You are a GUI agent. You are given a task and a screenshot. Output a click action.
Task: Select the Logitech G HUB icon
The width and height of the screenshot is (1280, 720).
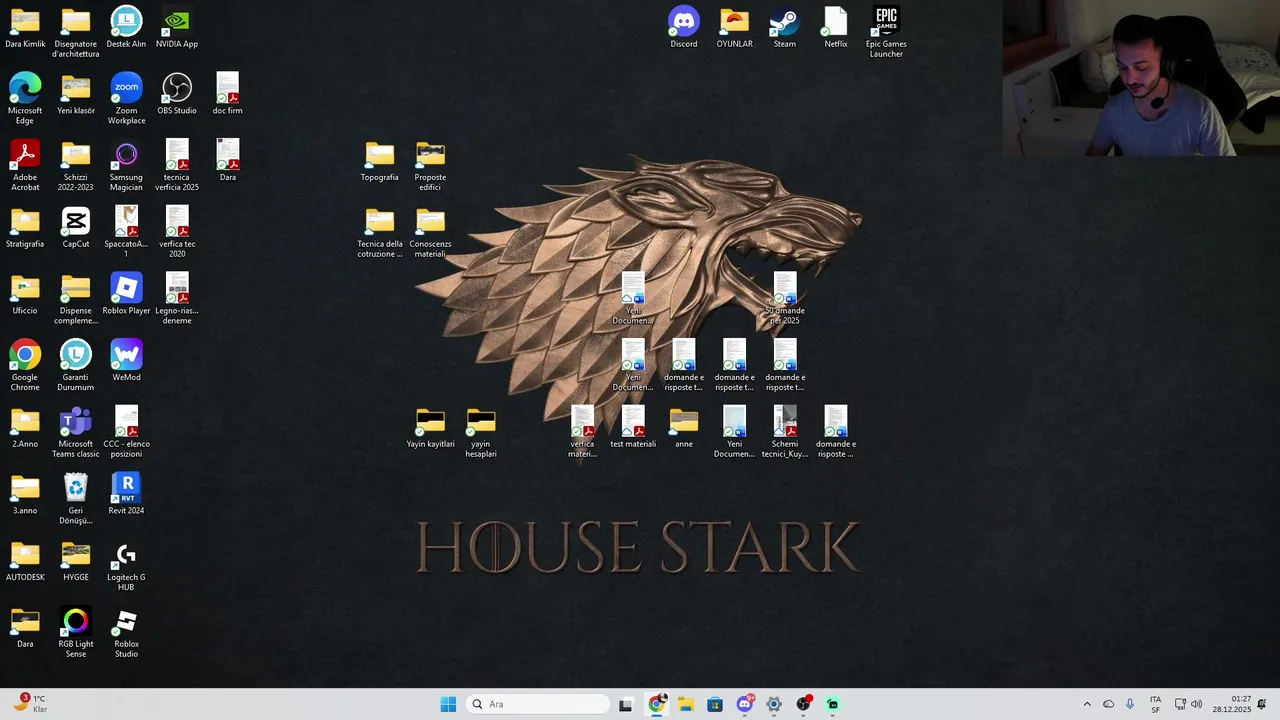point(126,565)
